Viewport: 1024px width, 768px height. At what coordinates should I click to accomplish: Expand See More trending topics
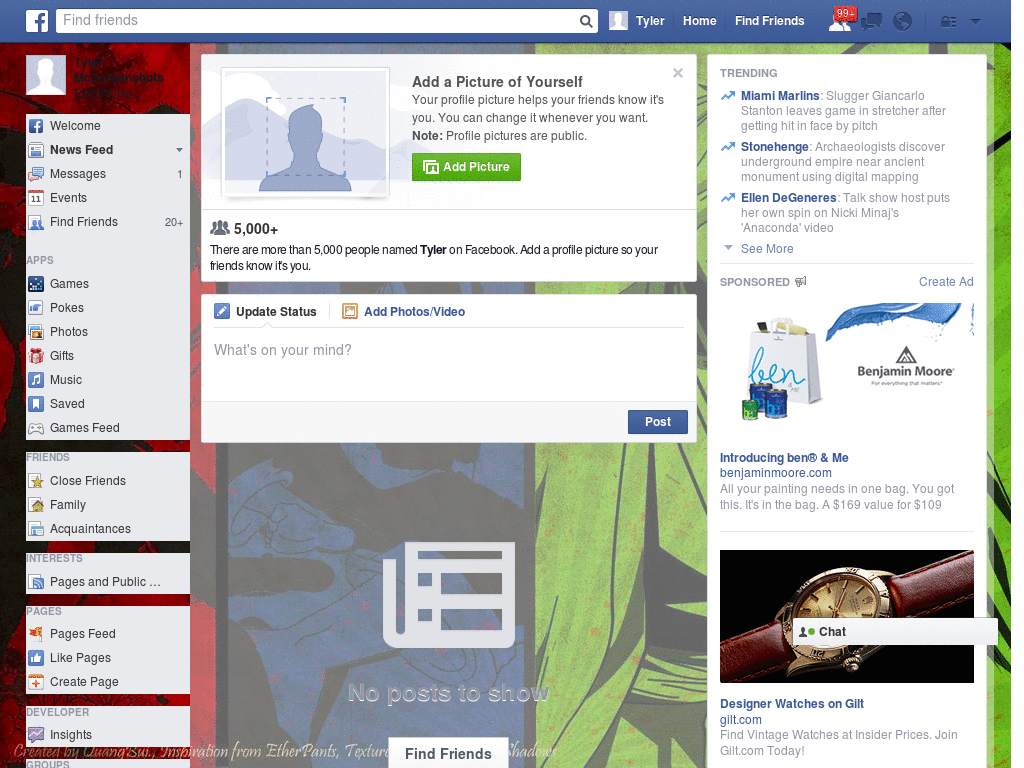[767, 249]
